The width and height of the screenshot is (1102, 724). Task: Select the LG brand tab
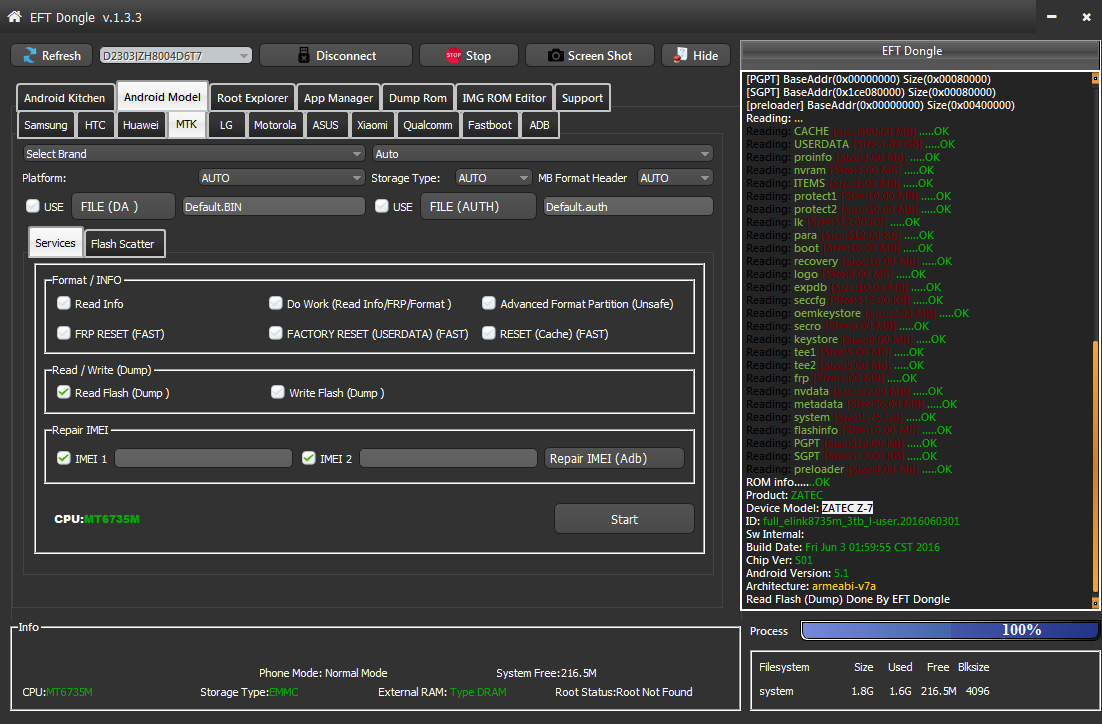[226, 124]
